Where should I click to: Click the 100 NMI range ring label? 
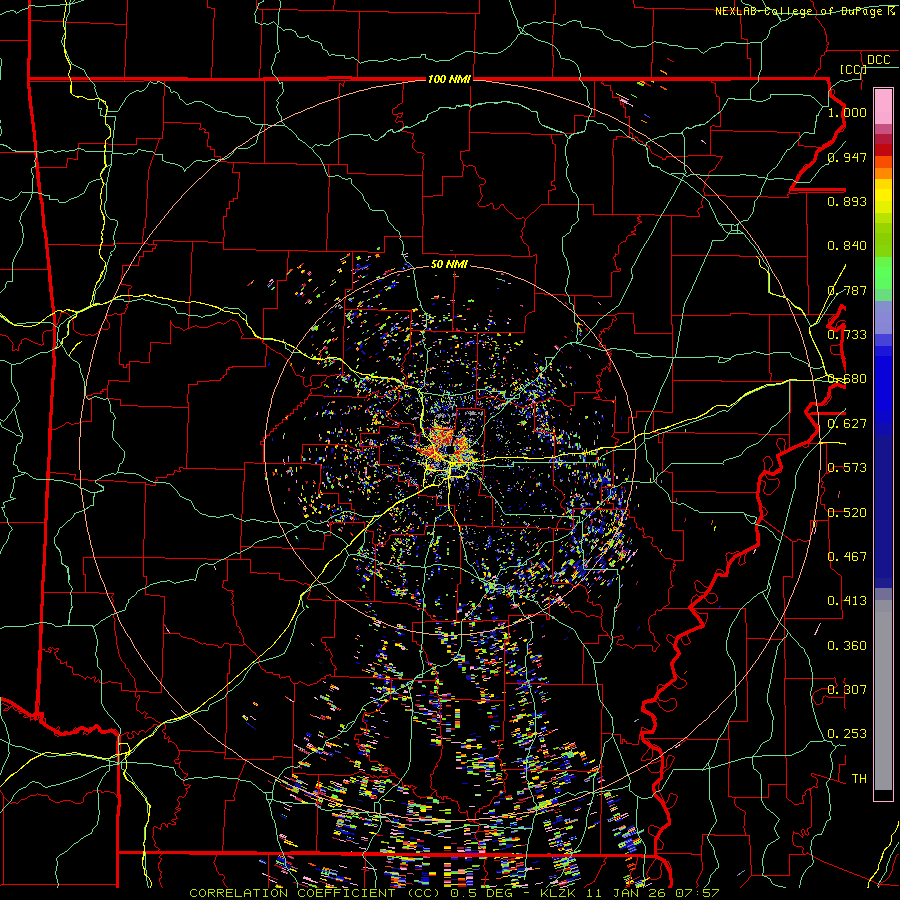point(449,79)
